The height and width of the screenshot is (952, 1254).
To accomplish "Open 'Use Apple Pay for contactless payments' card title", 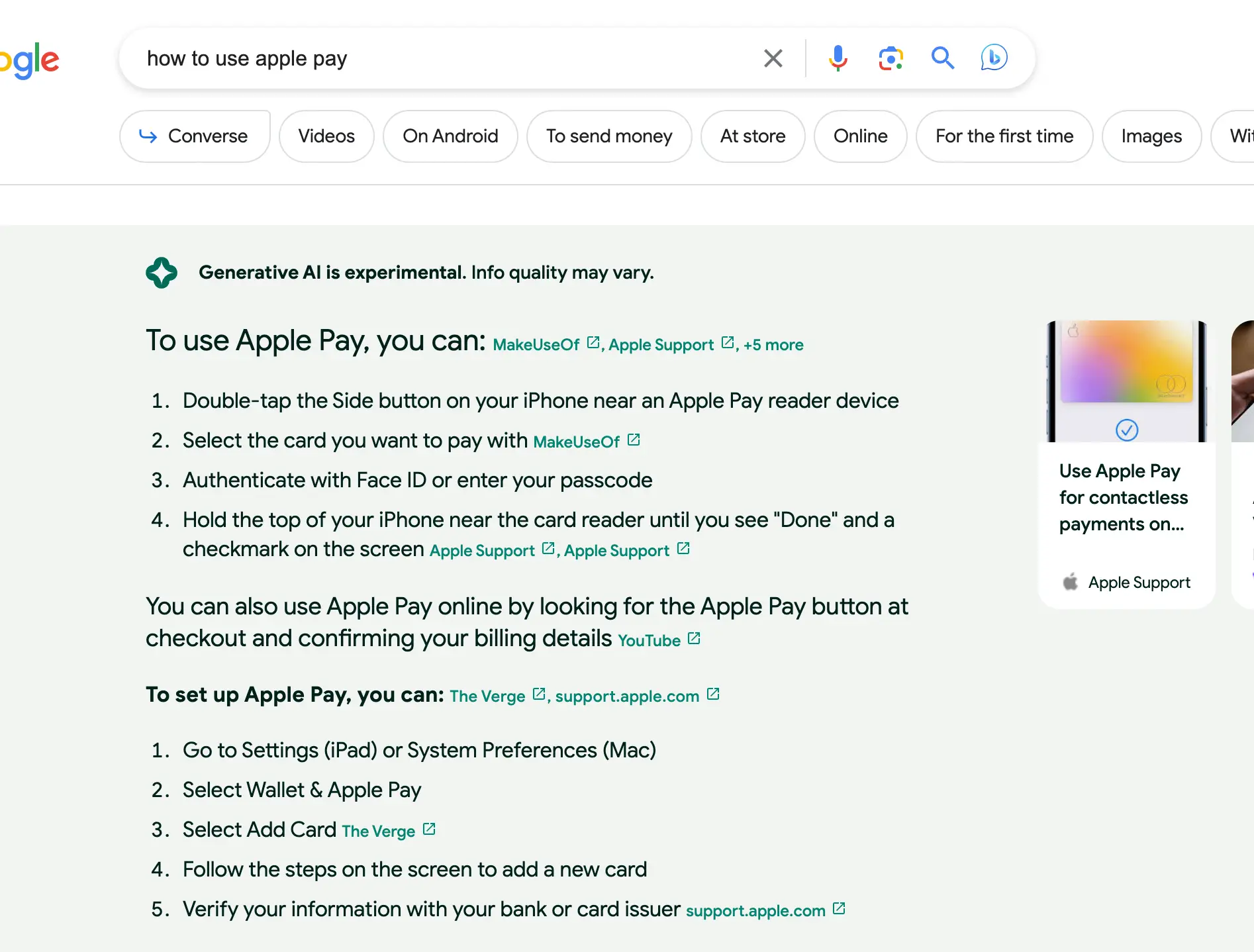I will 1124,498.
